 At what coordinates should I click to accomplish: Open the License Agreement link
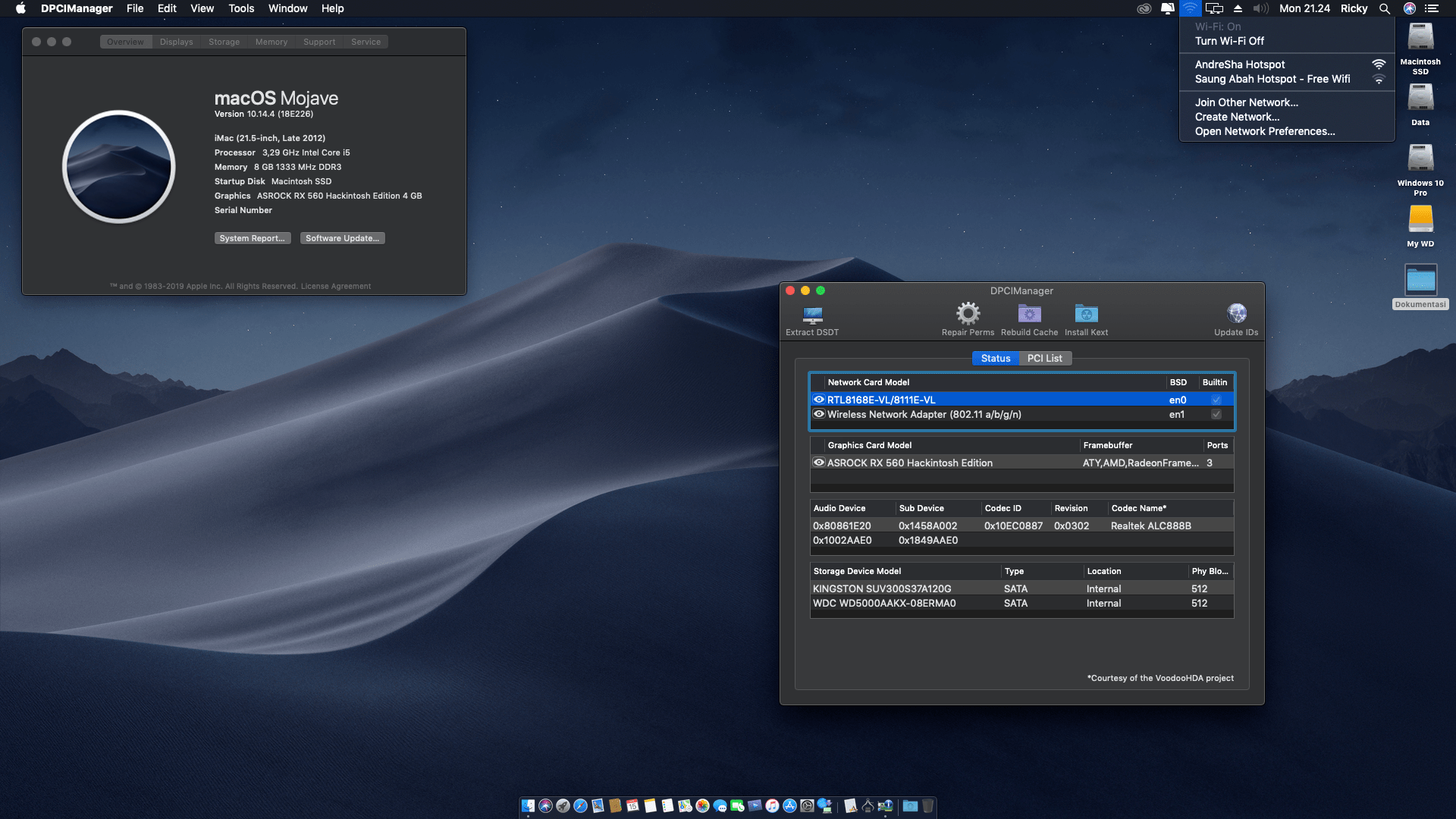(336, 286)
